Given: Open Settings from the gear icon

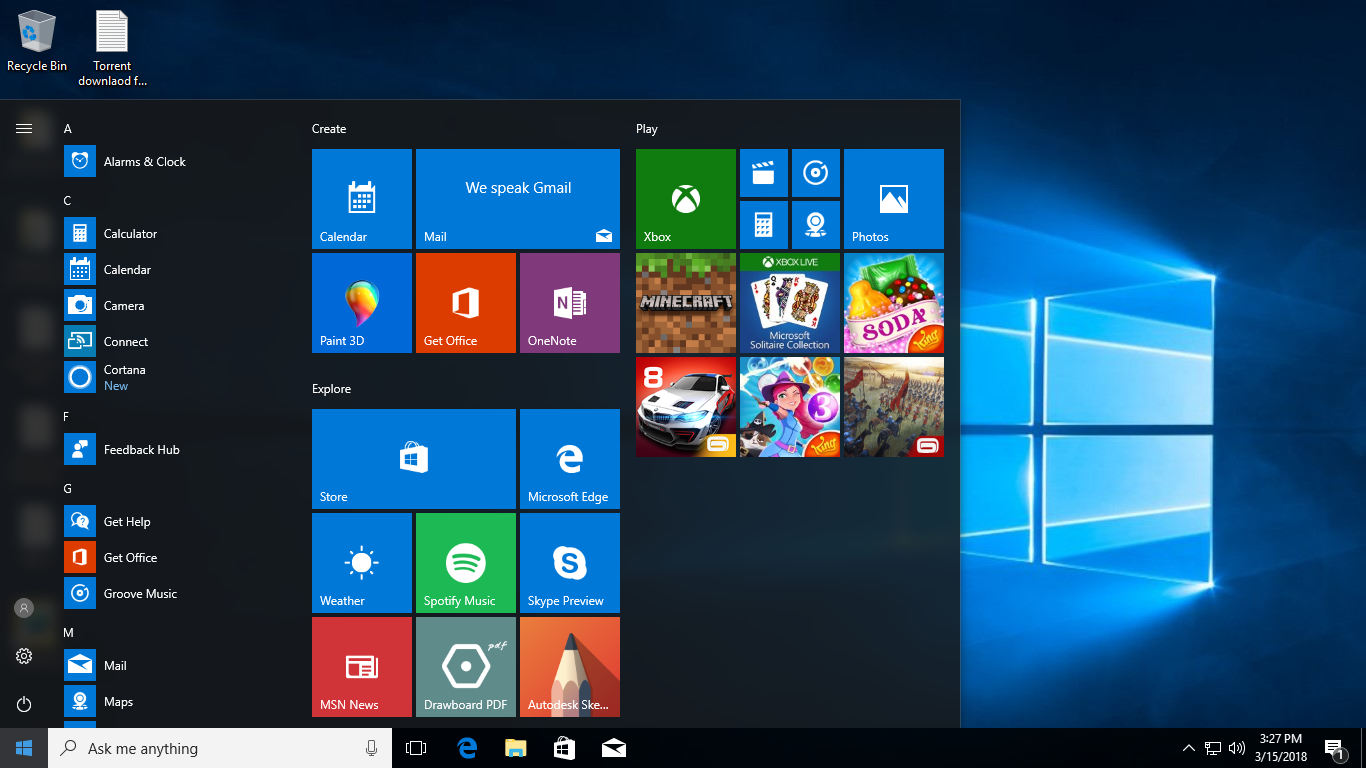Looking at the screenshot, I should click(x=24, y=656).
